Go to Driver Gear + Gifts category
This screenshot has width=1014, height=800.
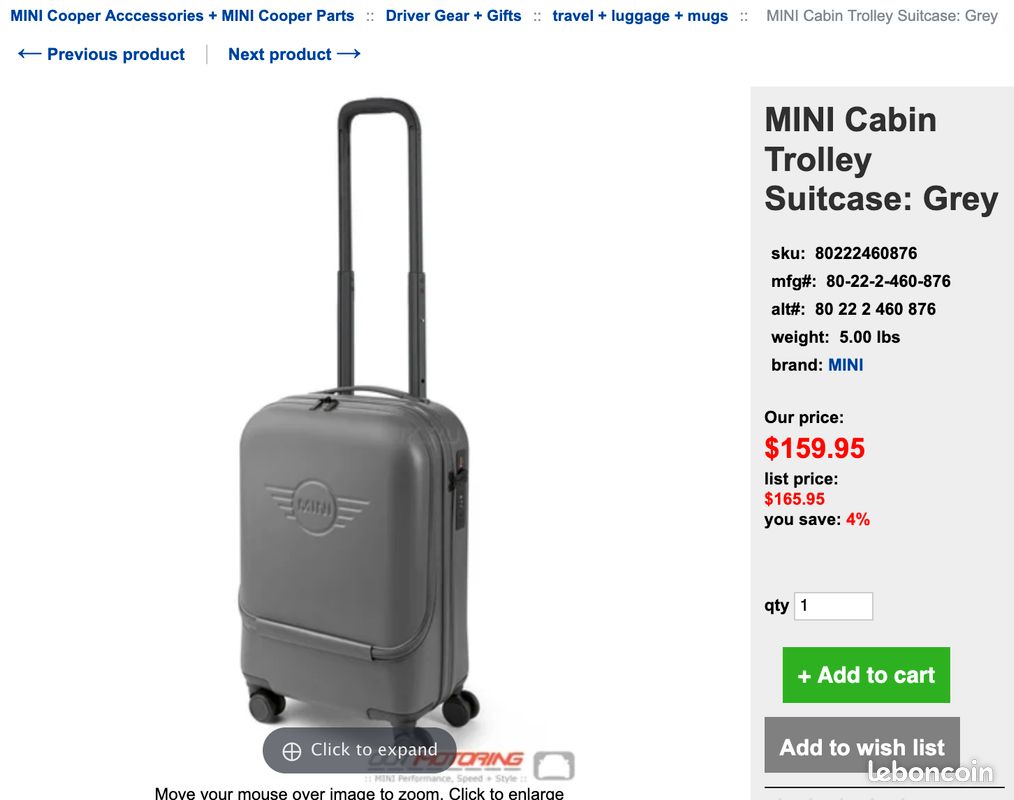453,16
